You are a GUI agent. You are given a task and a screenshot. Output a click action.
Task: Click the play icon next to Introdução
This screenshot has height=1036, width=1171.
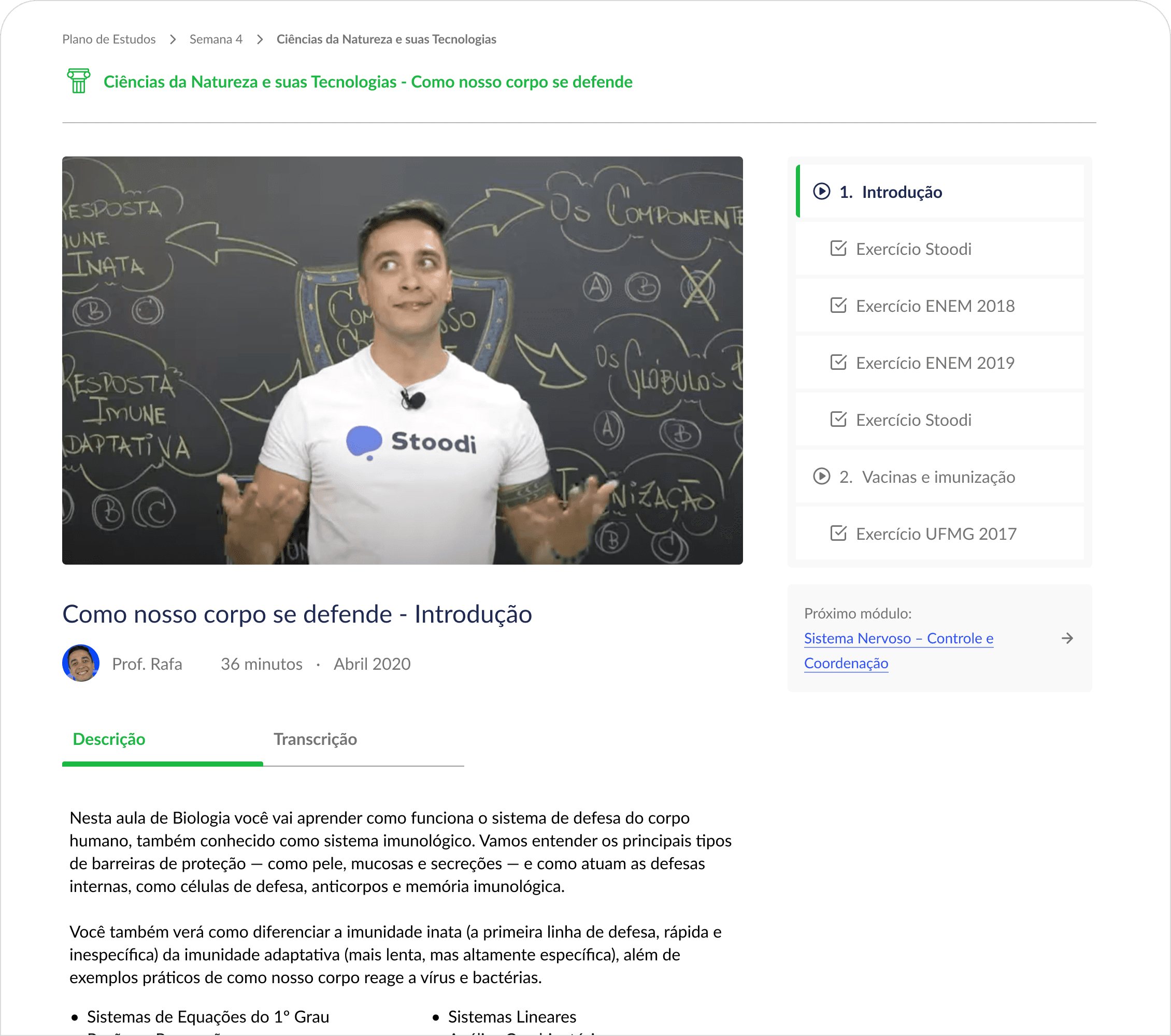(x=822, y=191)
